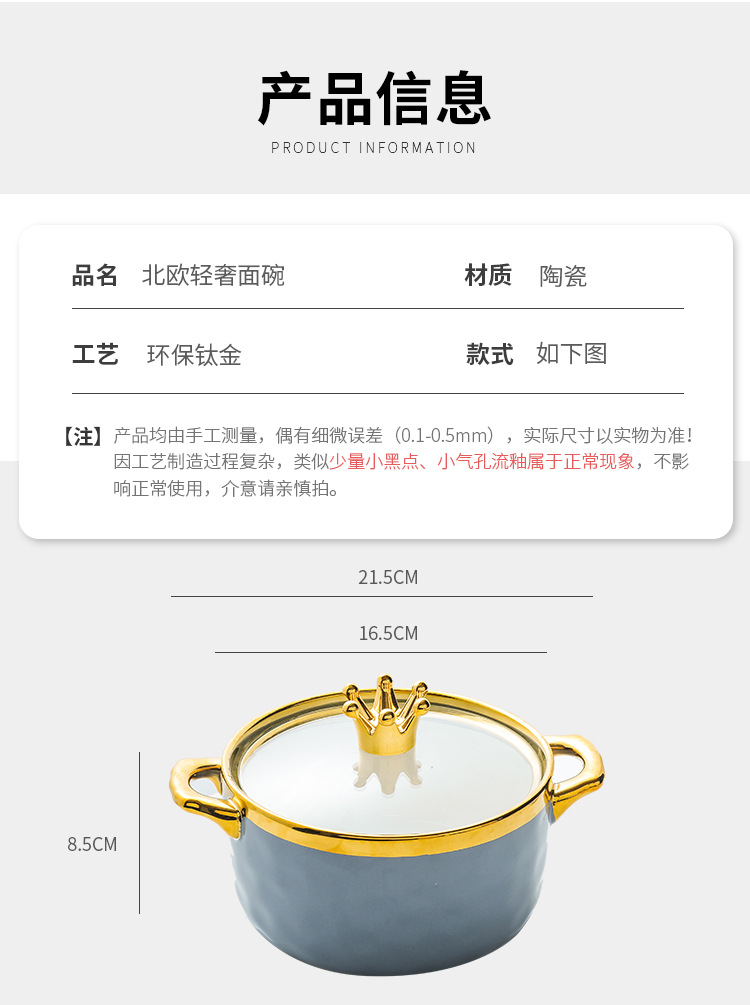
Task: Select the 款式 label
Action: coord(490,354)
